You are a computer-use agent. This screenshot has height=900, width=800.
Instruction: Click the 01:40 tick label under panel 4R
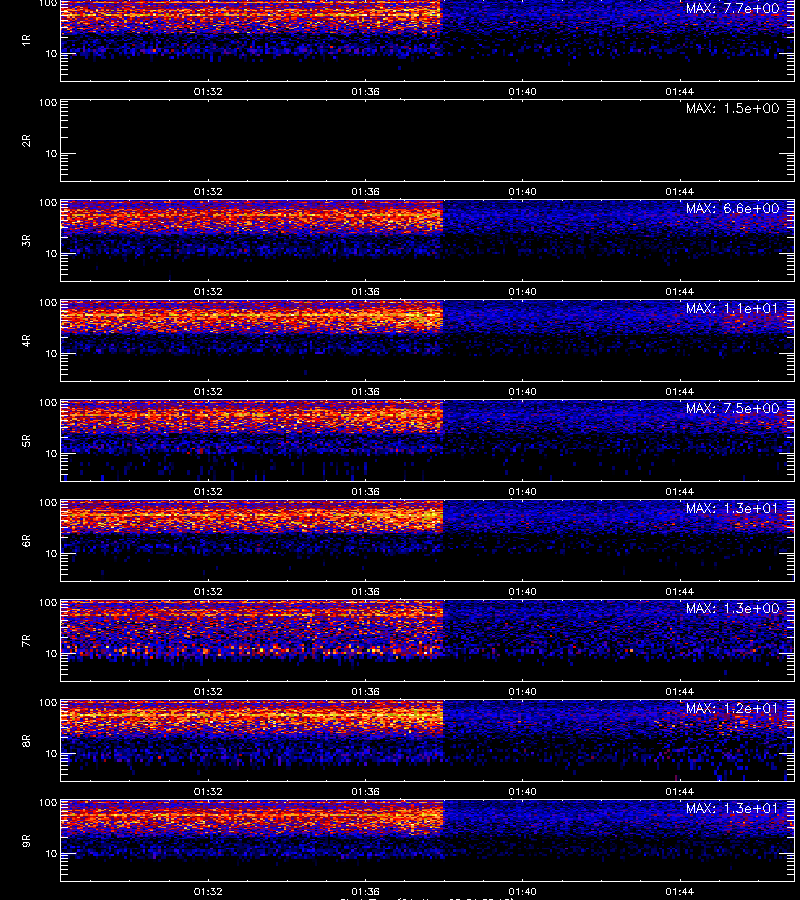[522, 391]
